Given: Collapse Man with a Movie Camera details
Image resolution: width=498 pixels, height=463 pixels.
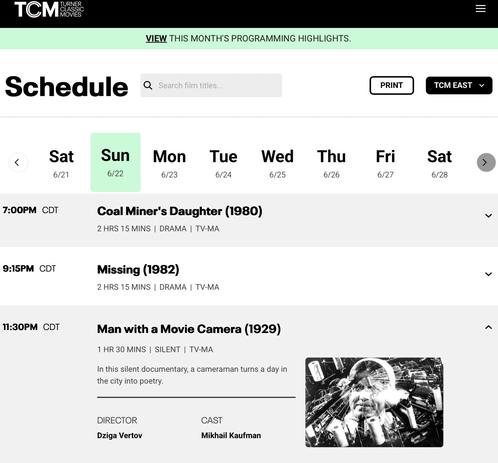Looking at the screenshot, I should click(x=488, y=327).
